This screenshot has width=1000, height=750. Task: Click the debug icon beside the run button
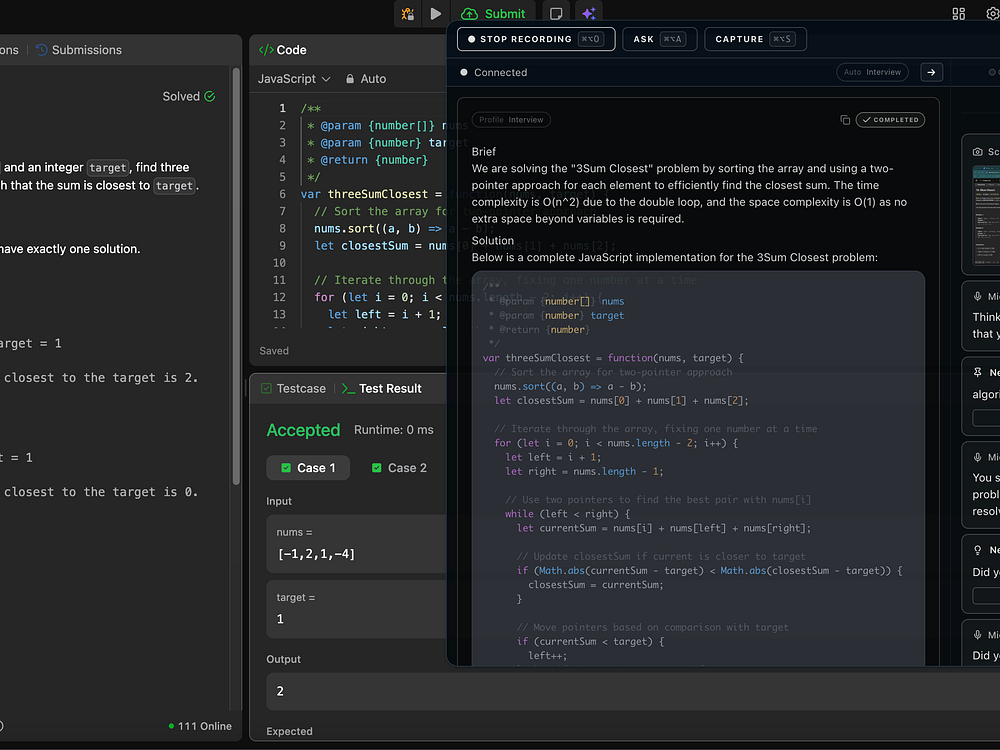coord(407,13)
